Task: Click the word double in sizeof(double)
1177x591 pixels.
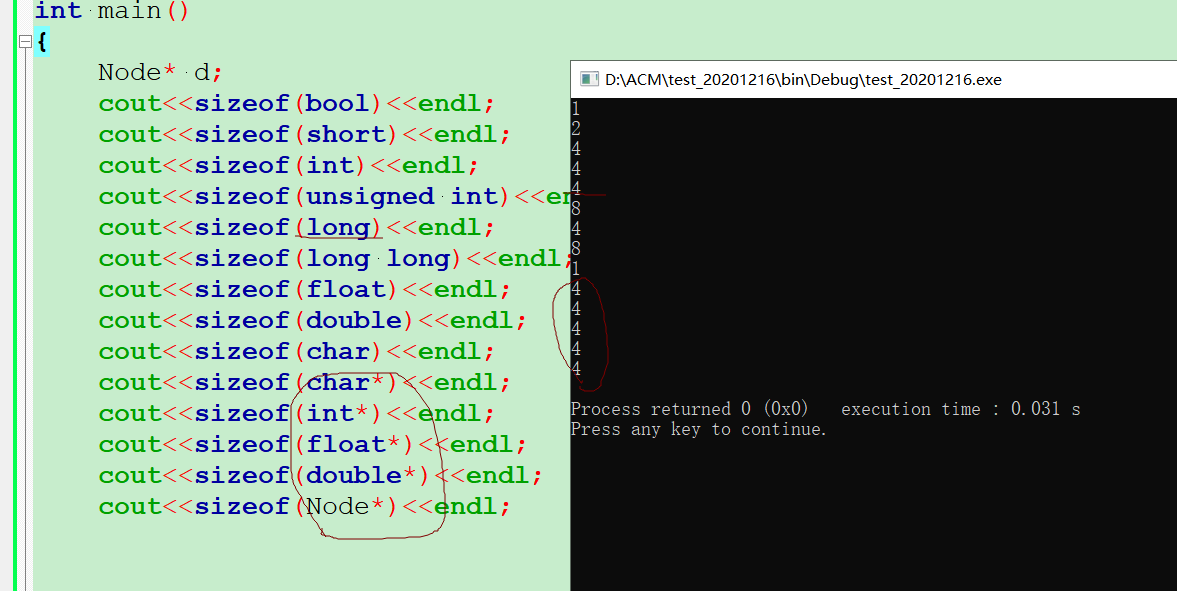Action: tap(354, 321)
